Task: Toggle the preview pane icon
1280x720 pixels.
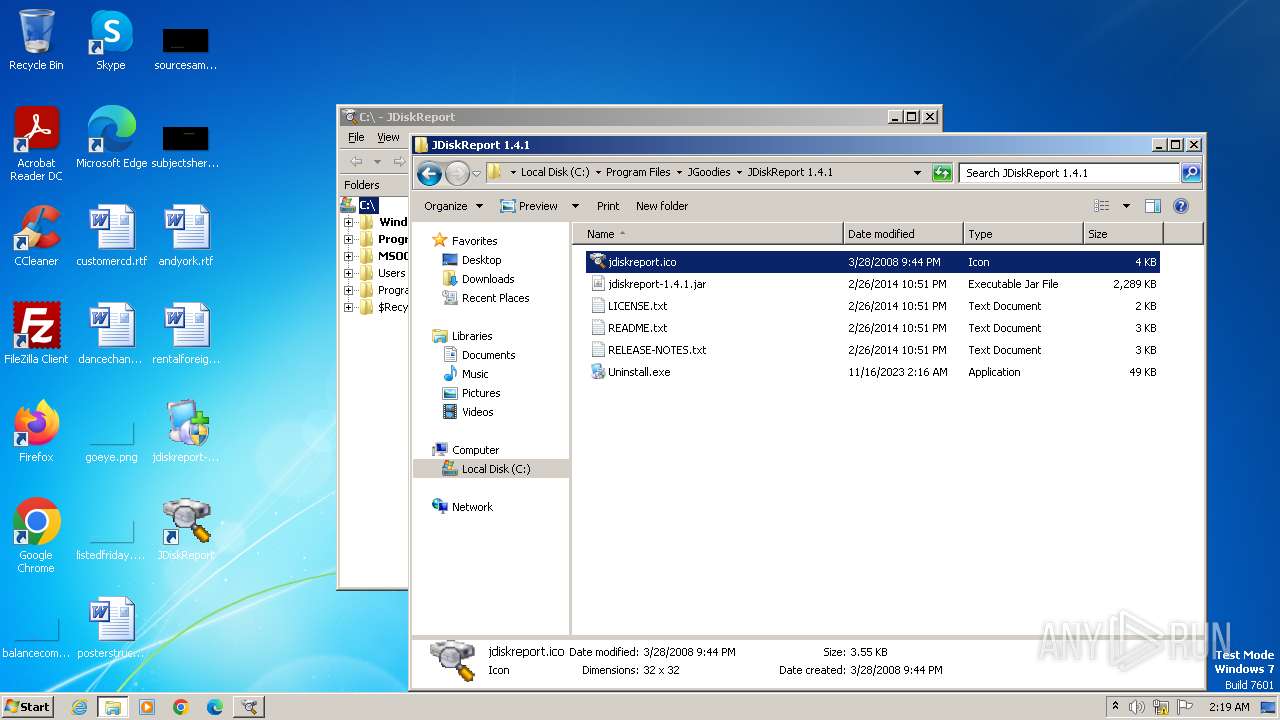Action: point(1152,206)
